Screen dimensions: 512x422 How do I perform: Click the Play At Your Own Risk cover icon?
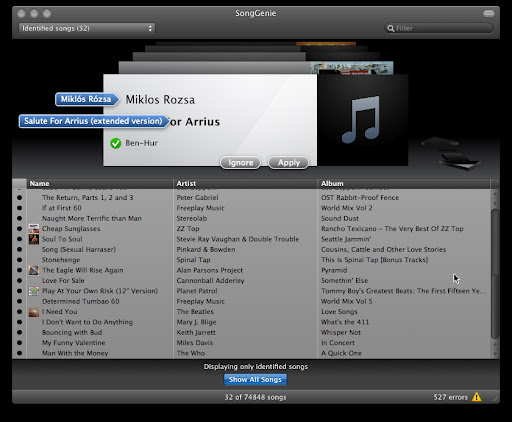click(34, 291)
